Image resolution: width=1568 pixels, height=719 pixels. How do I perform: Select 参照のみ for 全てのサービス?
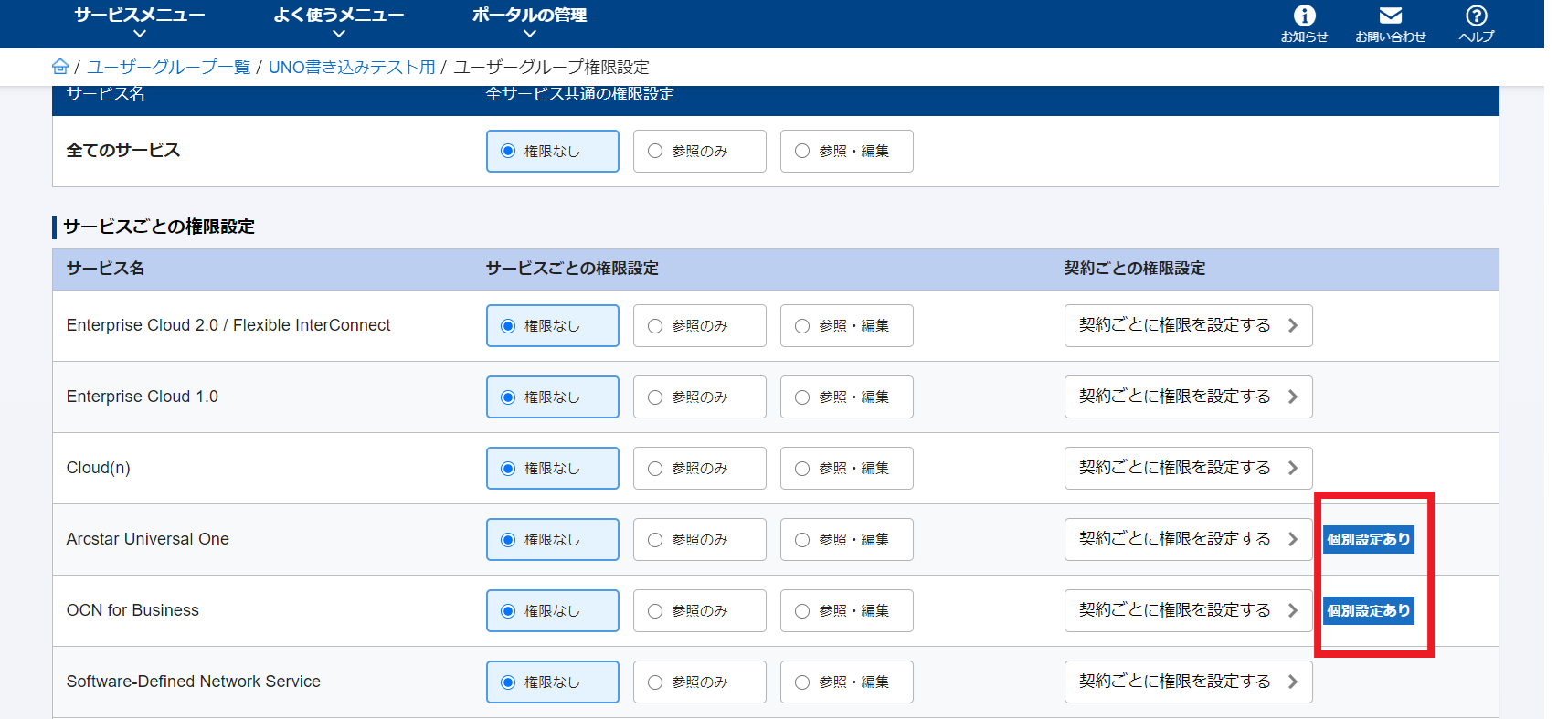(699, 151)
